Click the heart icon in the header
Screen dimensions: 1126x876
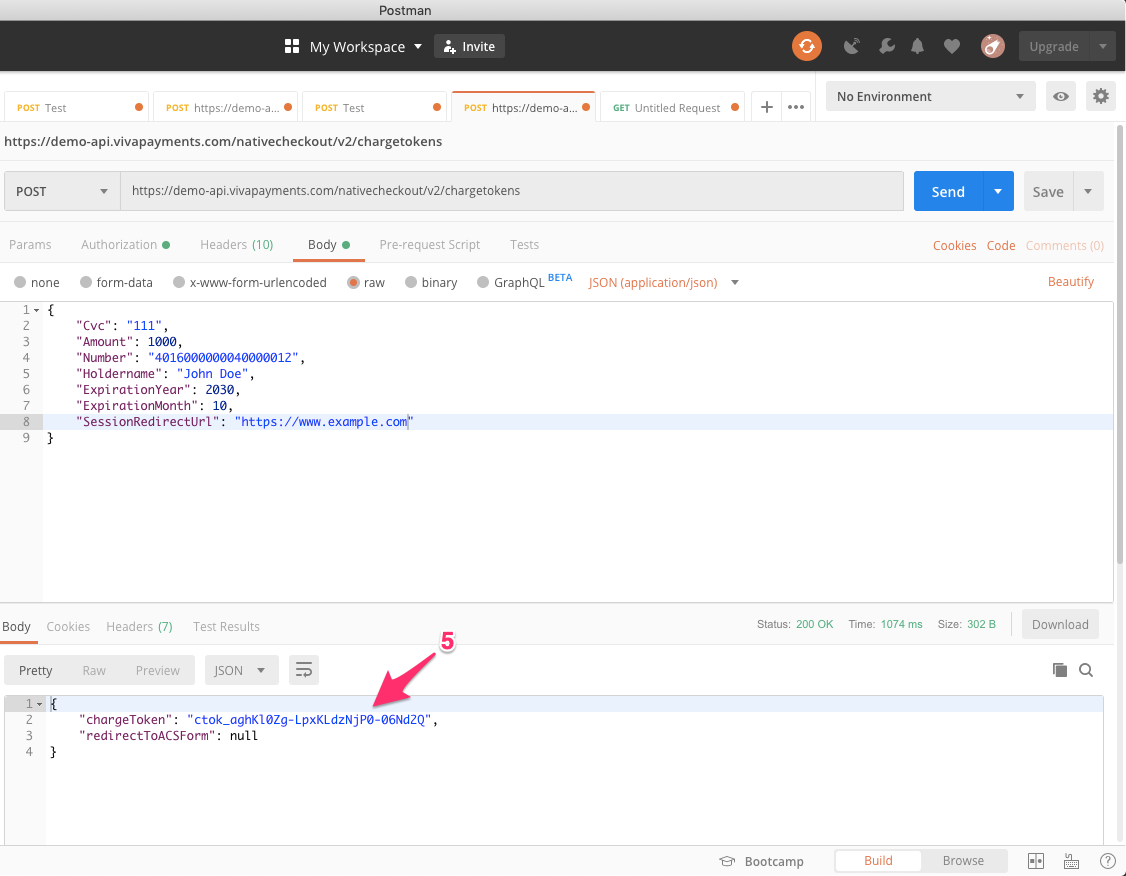pos(951,47)
